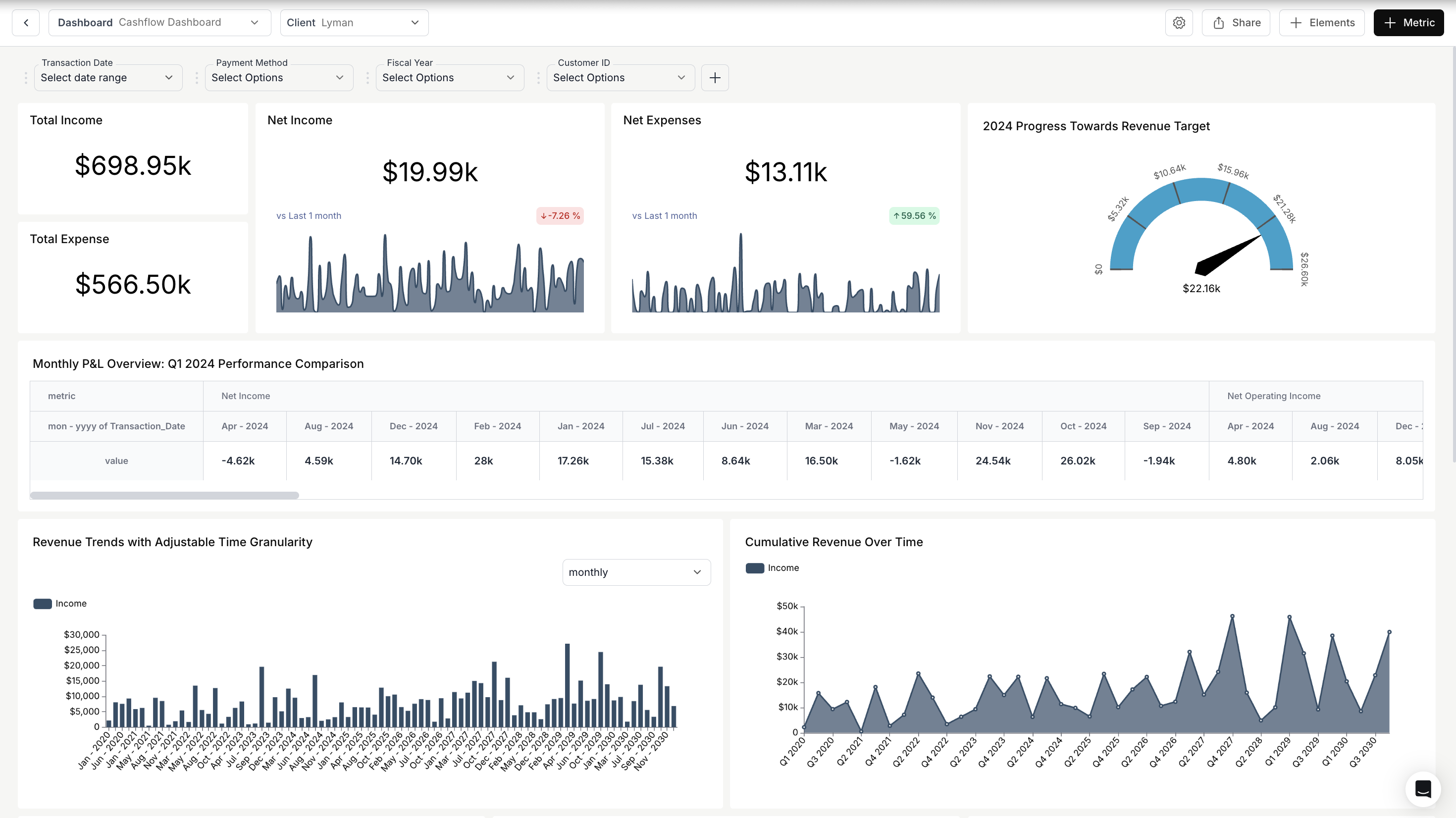Viewport: 1456px width, 818px height.
Task: Open Fiscal Year options dropdown
Action: pyautogui.click(x=450, y=77)
